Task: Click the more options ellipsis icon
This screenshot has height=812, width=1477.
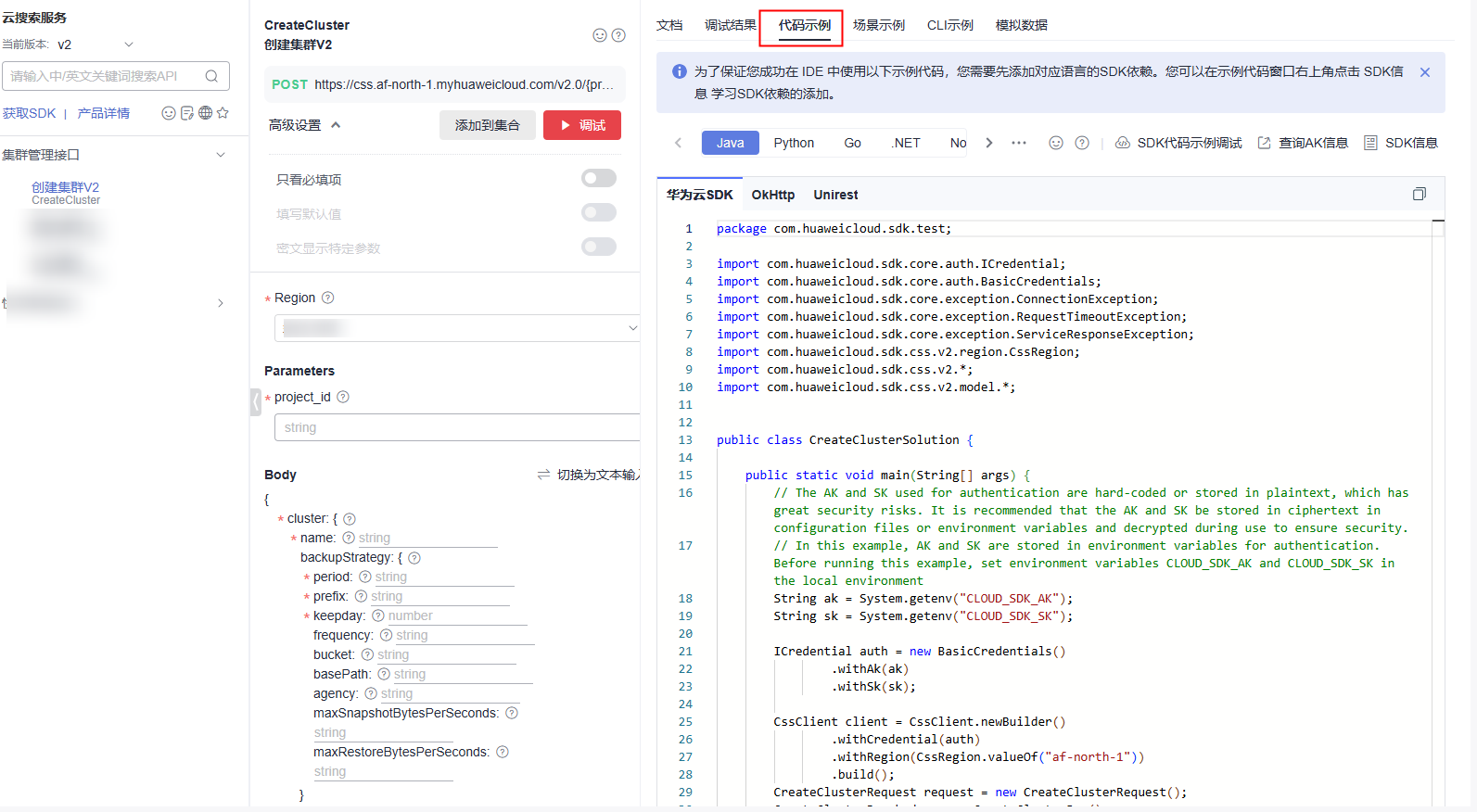Action: [x=1019, y=143]
